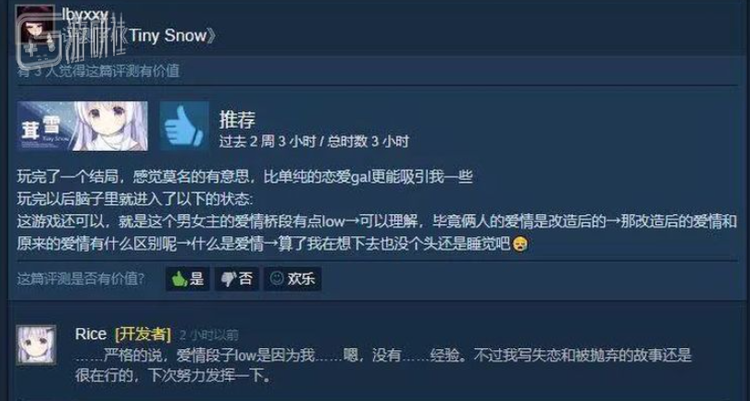Image resolution: width=750 pixels, height=401 pixels.
Task: Click the Tiny Snow game banner thumbnail
Action: tap(82, 126)
